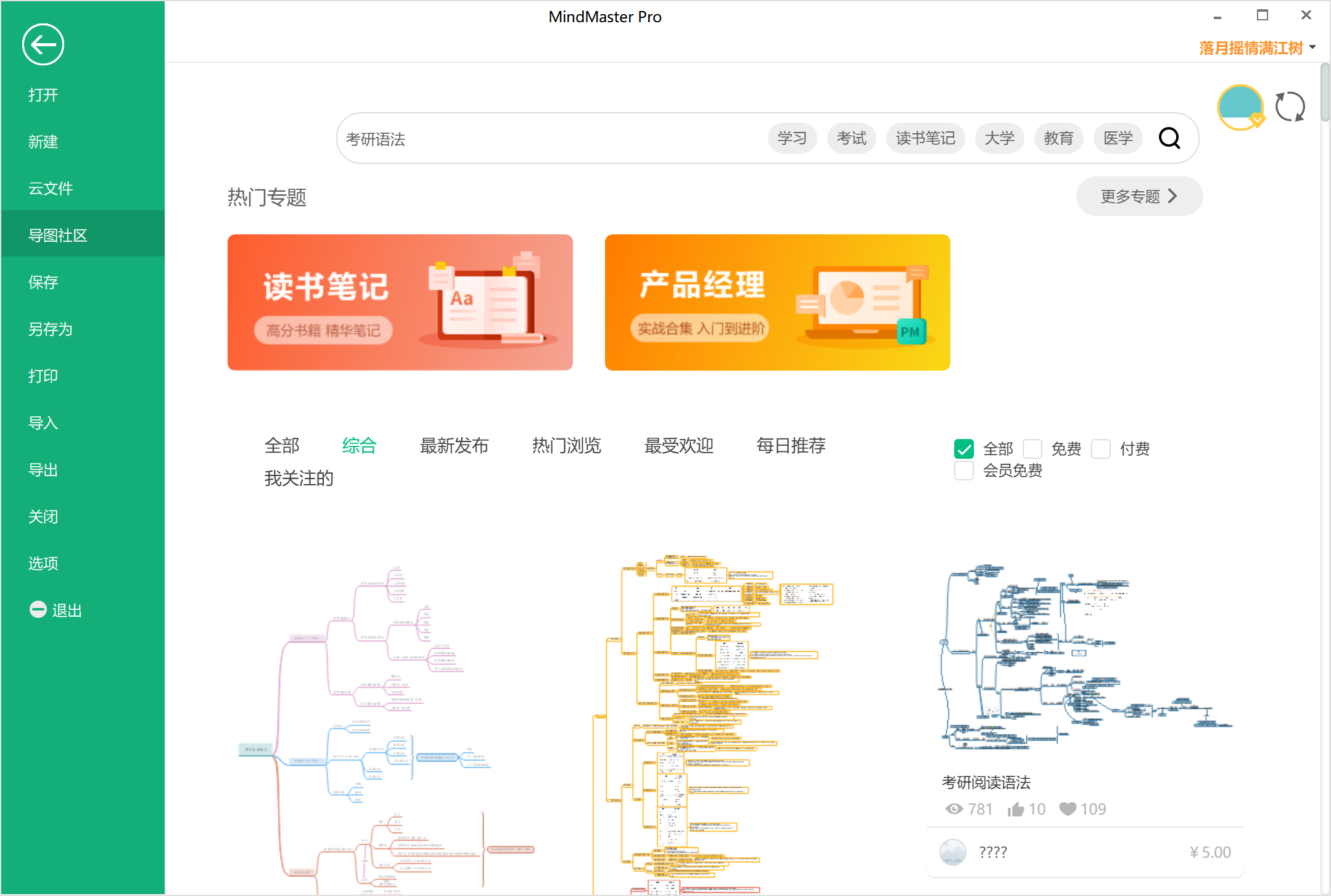Expand the 落月摇情满江树 account dropdown
Screen dimensions: 1331x896
click(x=1257, y=48)
